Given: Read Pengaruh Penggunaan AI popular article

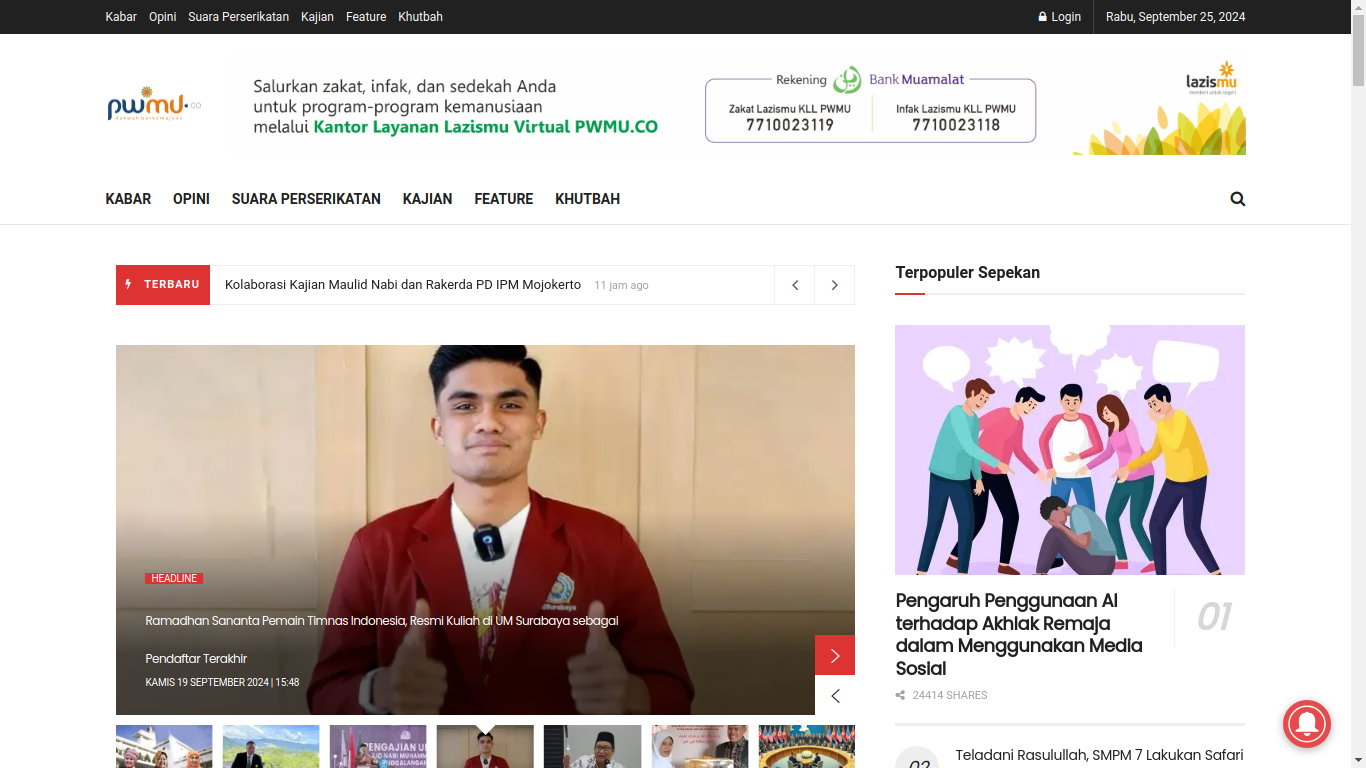Looking at the screenshot, I should click(1018, 634).
